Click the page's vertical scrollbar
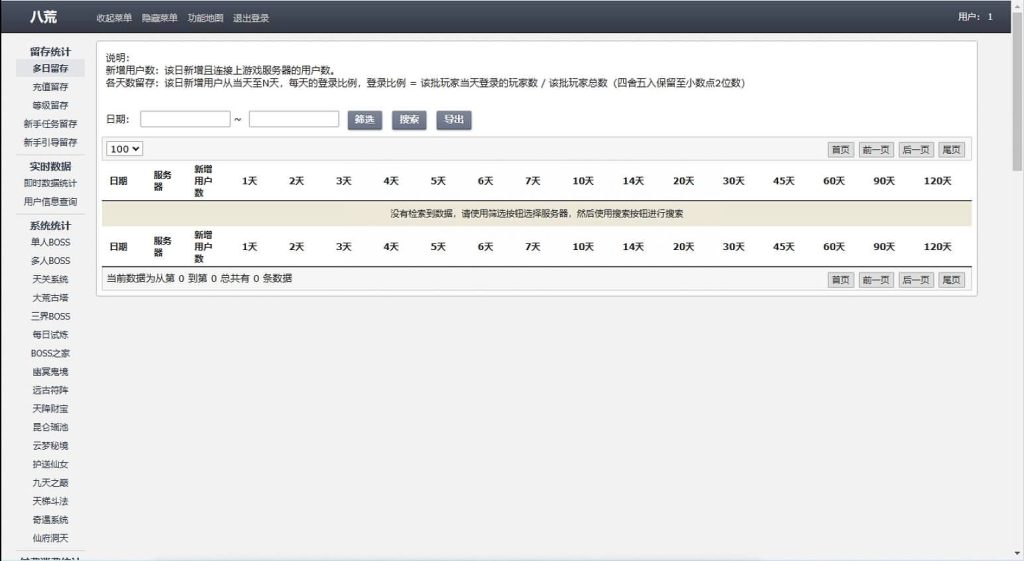Viewport: 1024px width, 561px height. (1017, 100)
